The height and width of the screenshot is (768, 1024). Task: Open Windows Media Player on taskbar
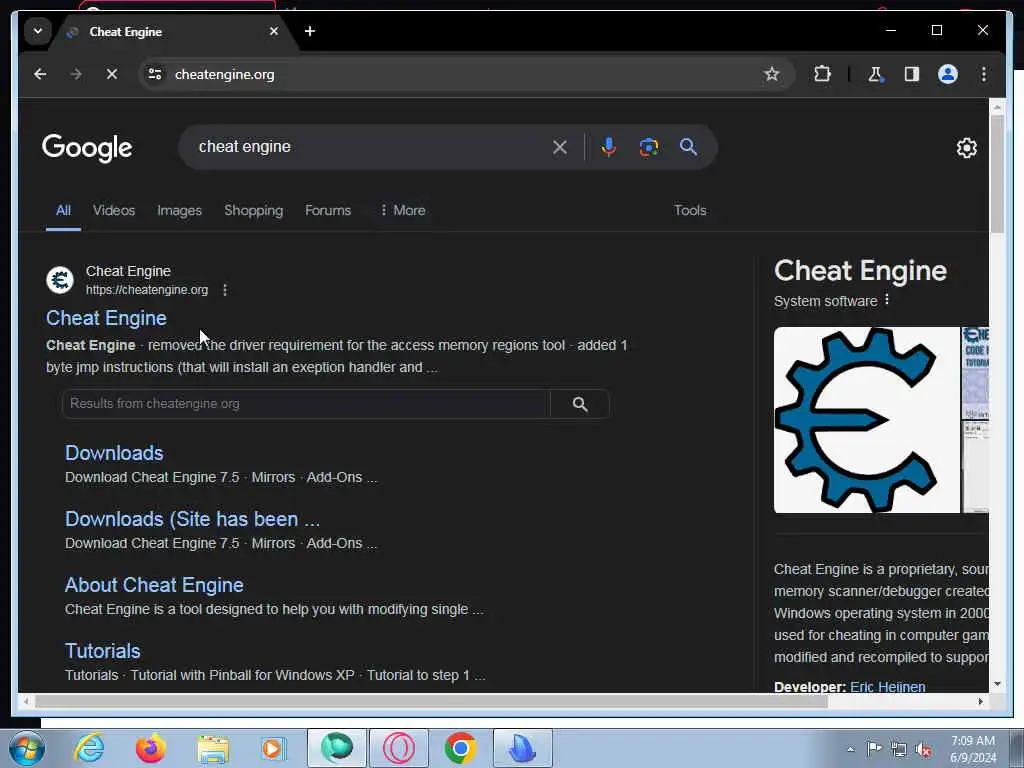click(x=274, y=748)
